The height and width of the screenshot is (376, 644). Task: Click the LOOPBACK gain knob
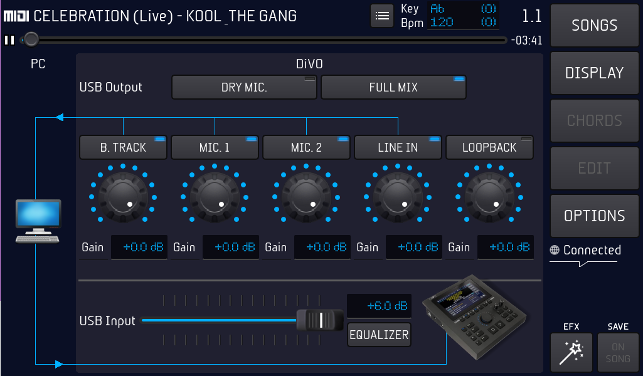489,197
